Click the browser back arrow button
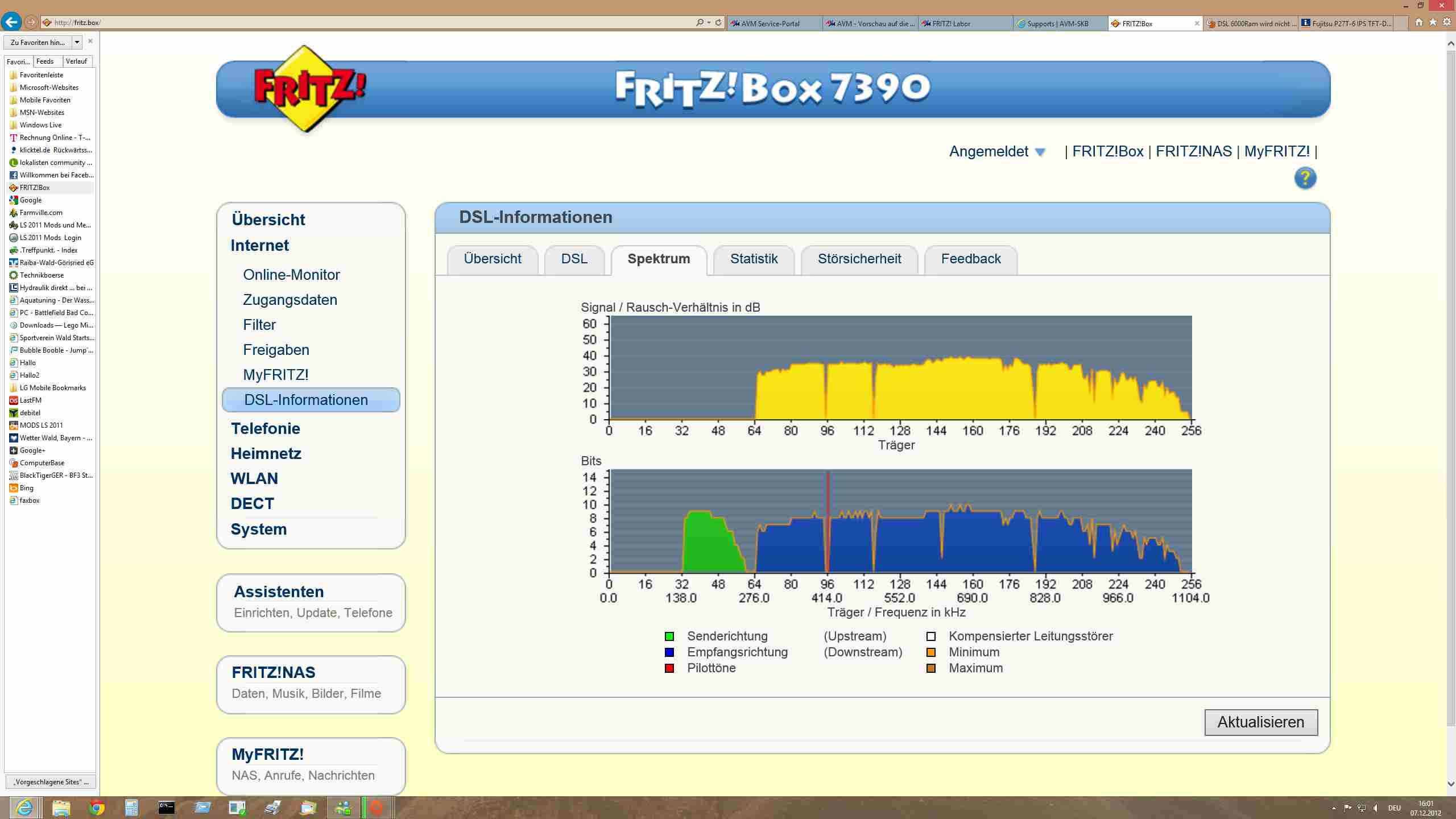1456x819 pixels. [11, 22]
